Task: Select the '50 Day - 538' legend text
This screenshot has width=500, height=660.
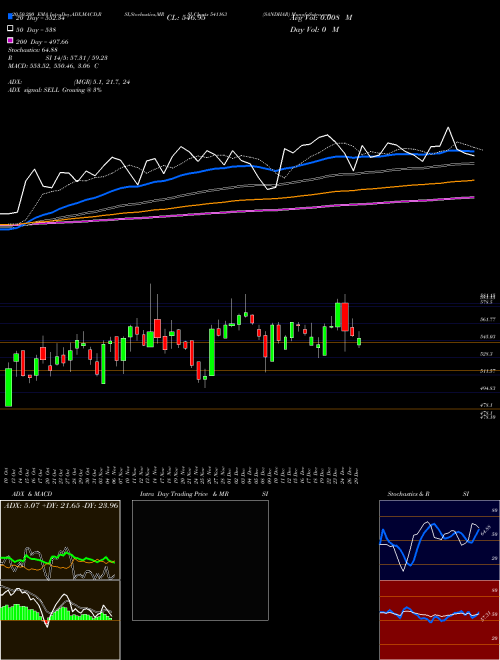Action: tap(36, 29)
